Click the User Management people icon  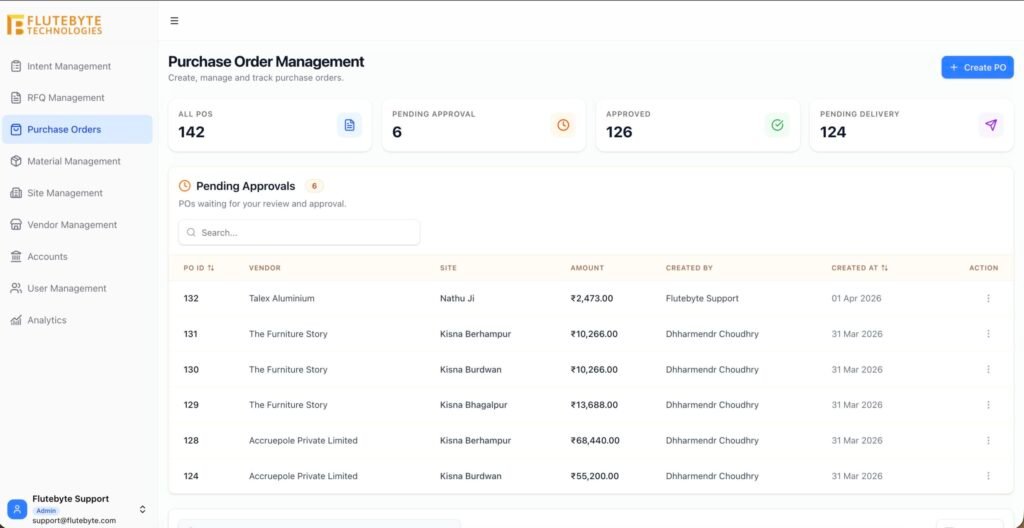click(x=16, y=288)
